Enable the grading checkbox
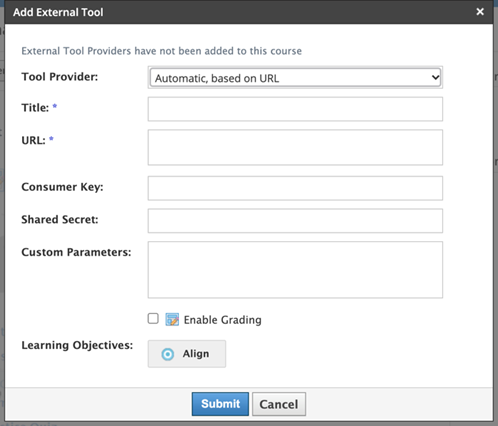Viewport: 498px width, 426px height. 153,319
